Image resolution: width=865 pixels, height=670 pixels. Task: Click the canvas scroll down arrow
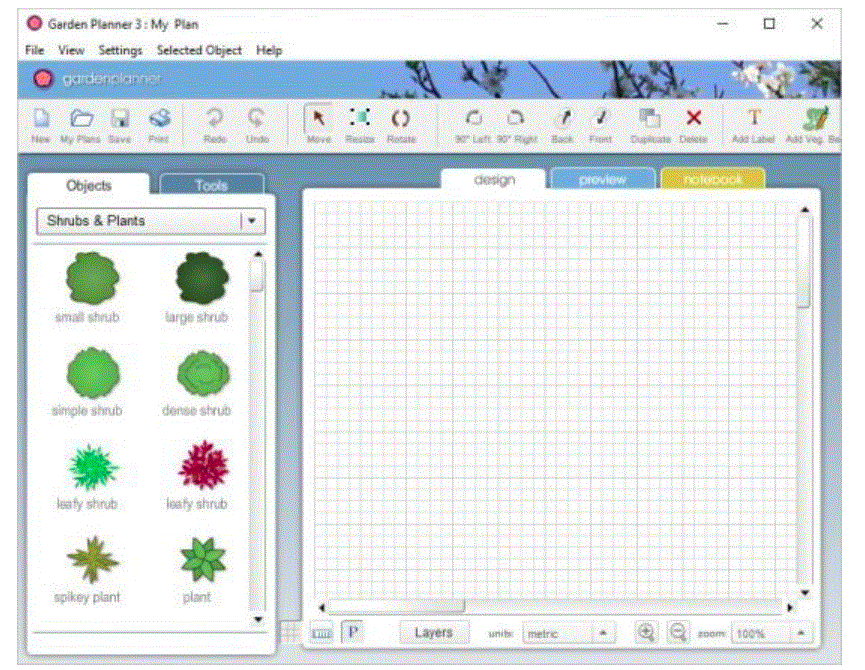[805, 593]
